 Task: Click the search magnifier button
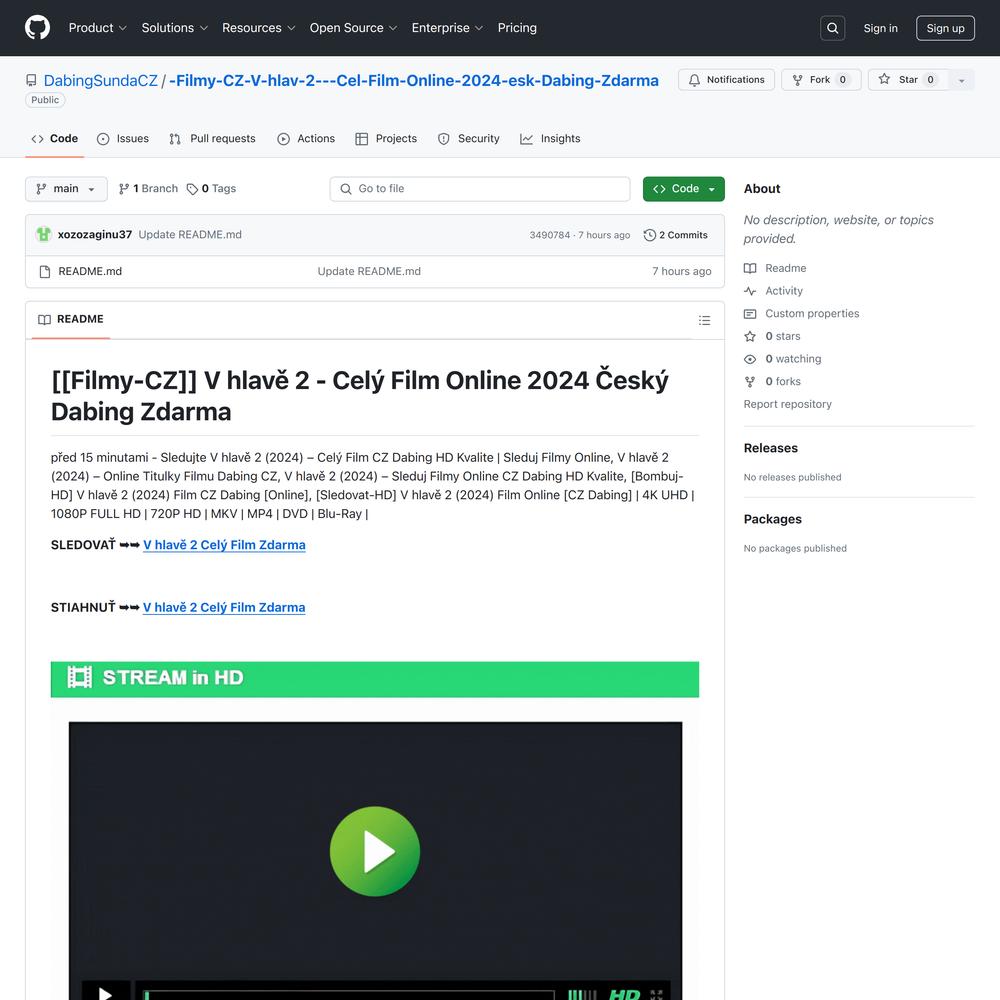(x=832, y=28)
